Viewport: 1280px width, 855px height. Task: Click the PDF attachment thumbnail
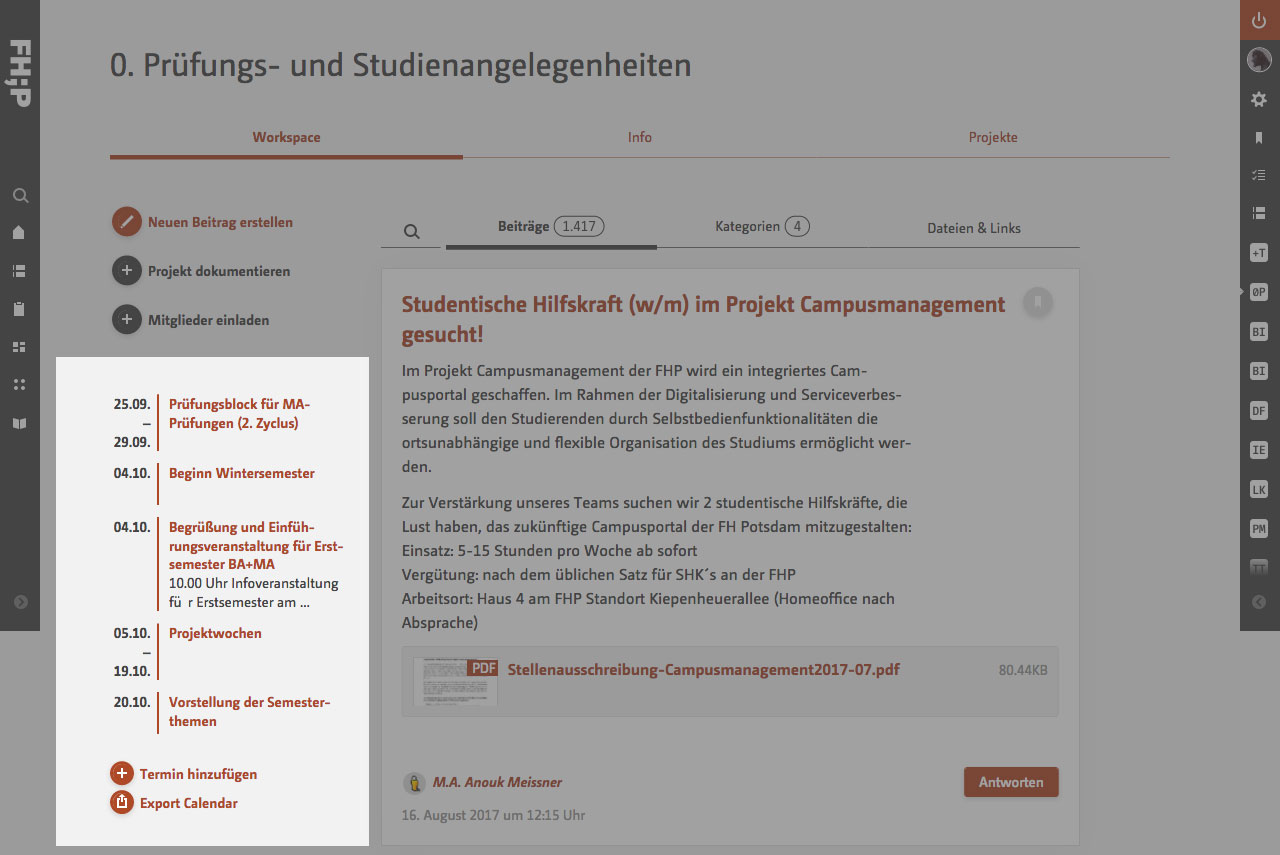click(456, 681)
